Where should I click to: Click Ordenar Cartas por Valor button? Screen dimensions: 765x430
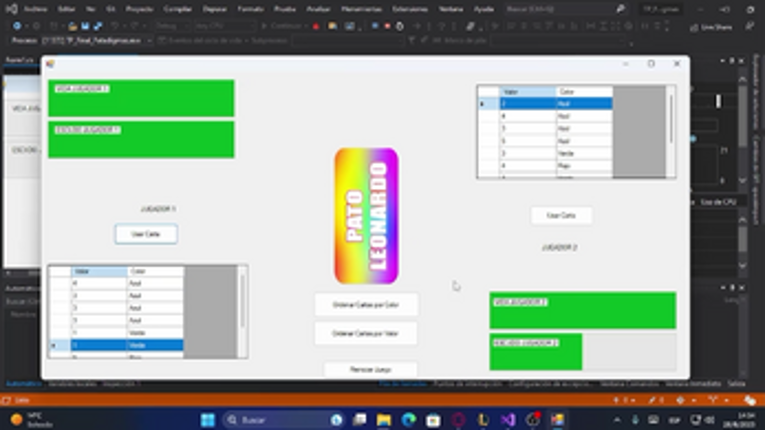(366, 334)
